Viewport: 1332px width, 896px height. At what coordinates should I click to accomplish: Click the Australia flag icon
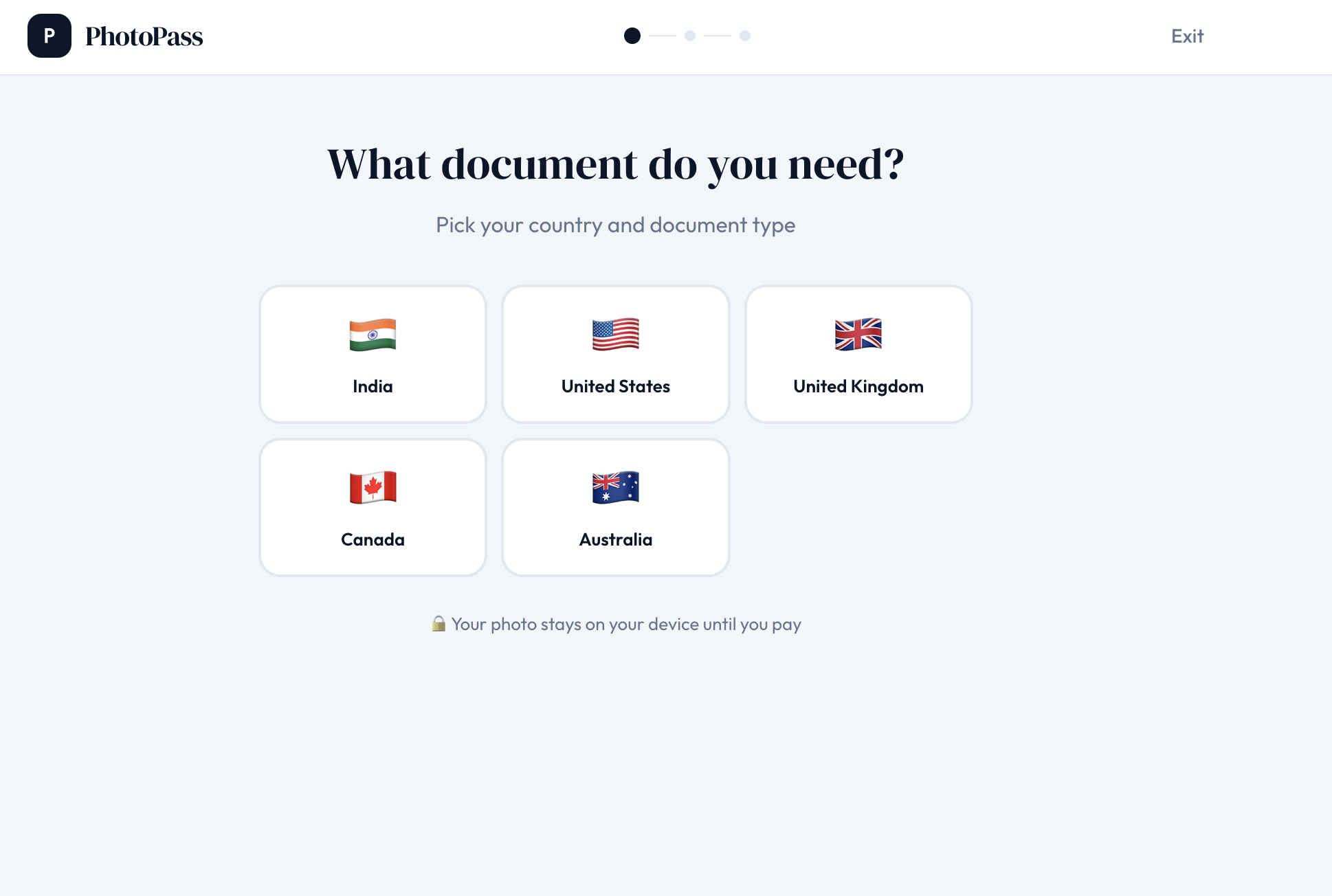[x=615, y=488]
